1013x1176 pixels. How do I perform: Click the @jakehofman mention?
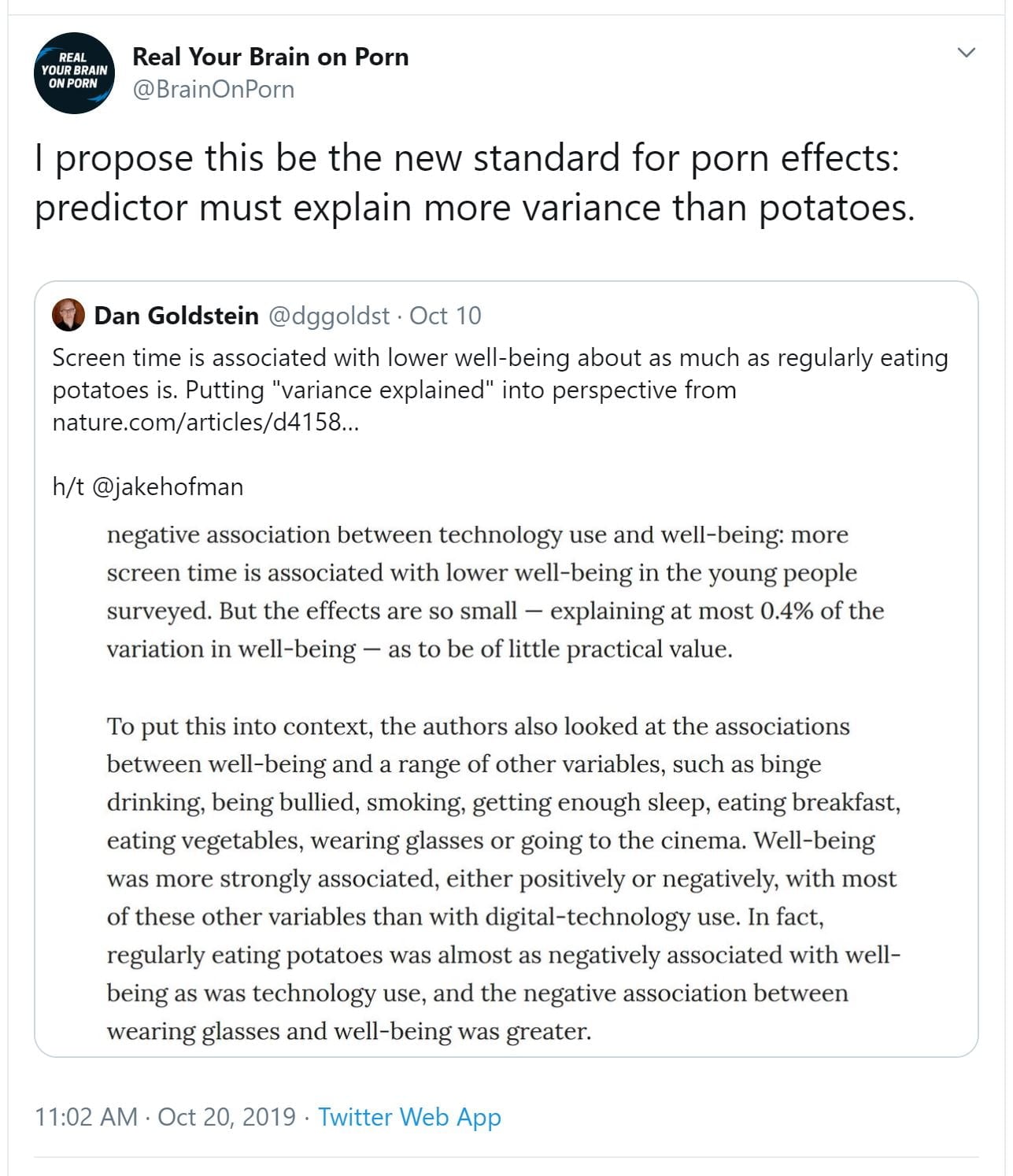click(x=168, y=486)
